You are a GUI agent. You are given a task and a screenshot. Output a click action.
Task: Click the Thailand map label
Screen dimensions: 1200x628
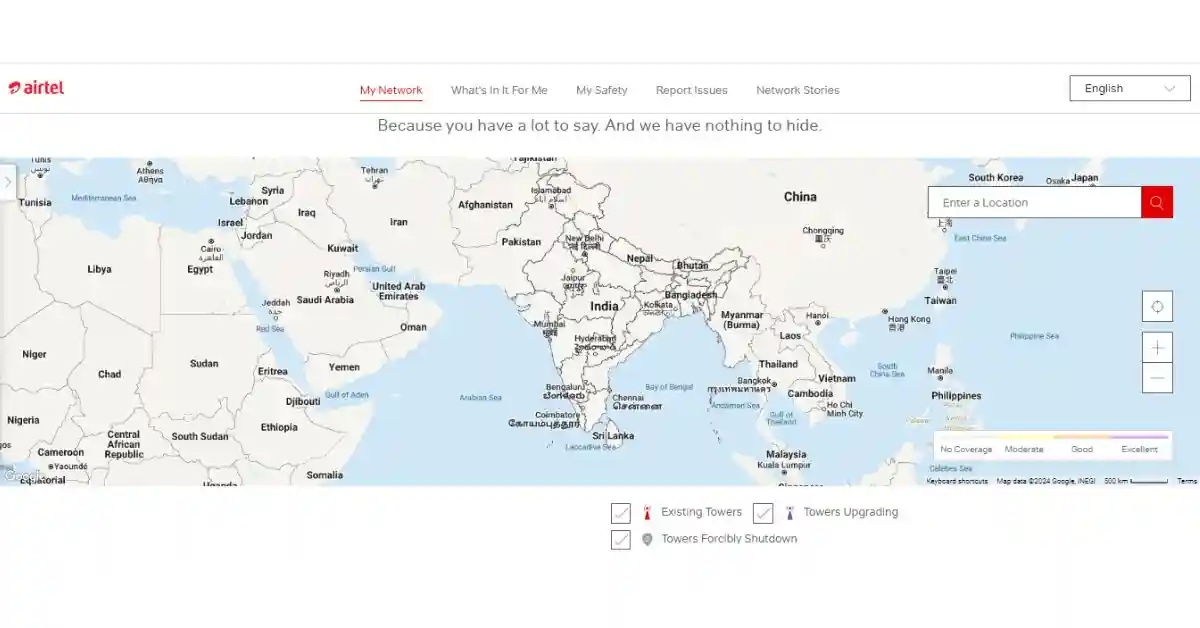click(778, 364)
